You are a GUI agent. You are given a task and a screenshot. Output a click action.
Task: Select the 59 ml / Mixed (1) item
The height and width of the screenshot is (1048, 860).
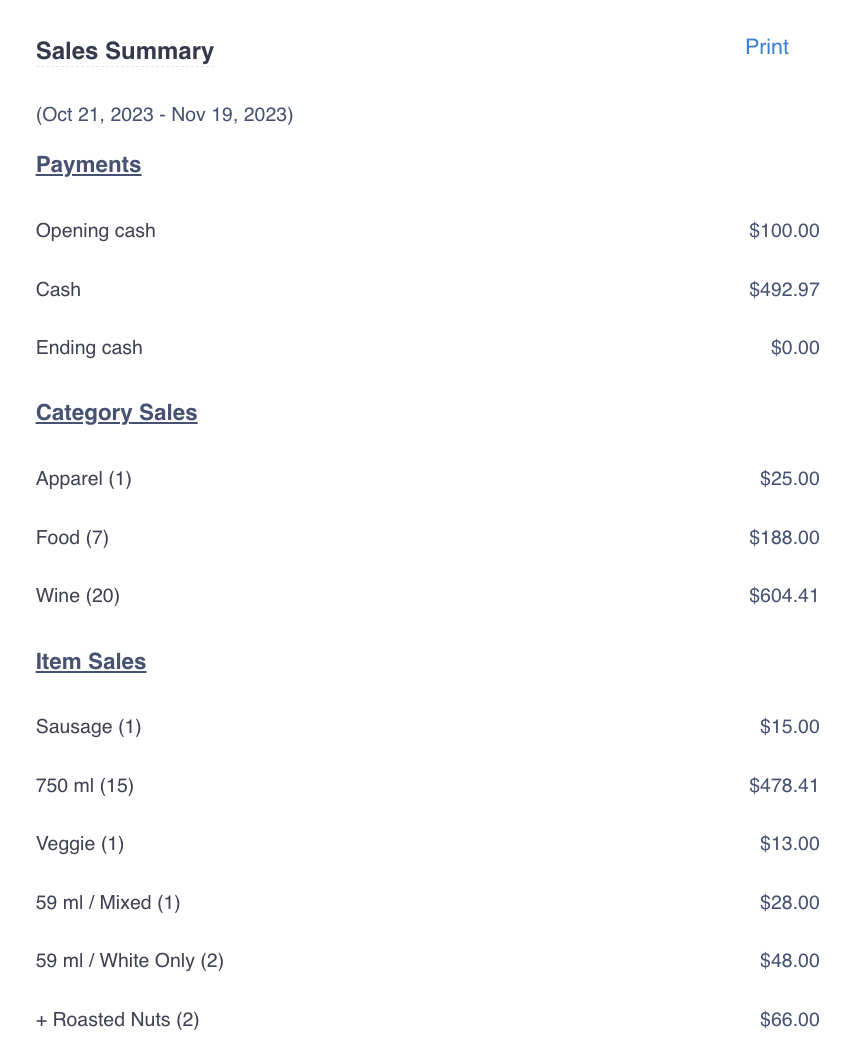(x=108, y=903)
